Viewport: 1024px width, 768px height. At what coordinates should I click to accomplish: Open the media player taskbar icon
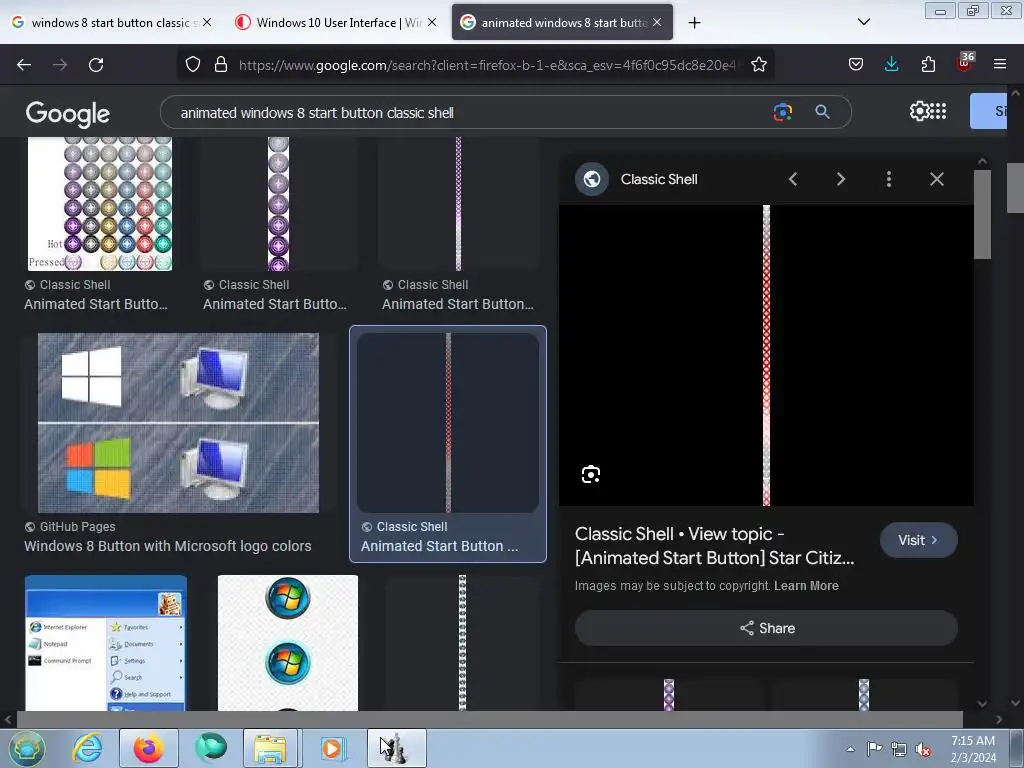pyautogui.click(x=332, y=748)
